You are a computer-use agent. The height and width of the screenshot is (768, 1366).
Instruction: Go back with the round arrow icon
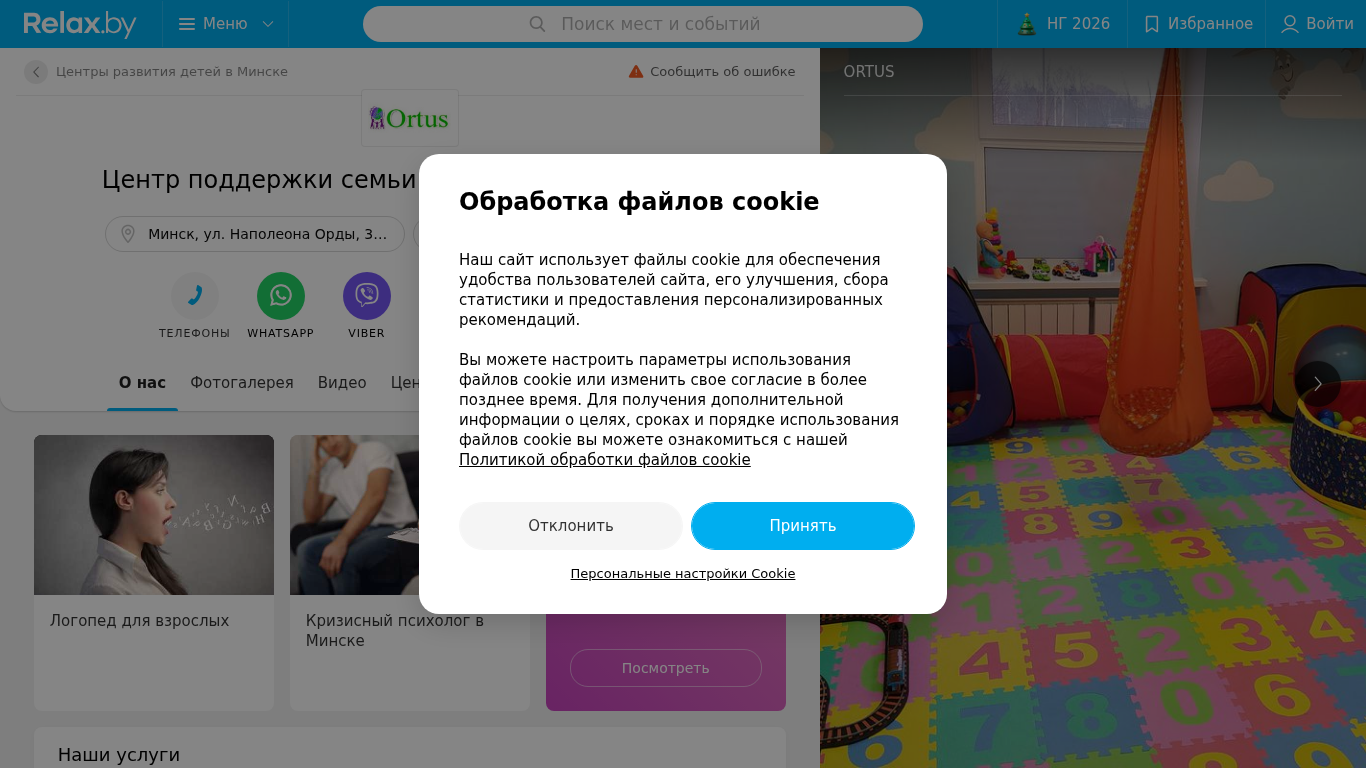[36, 72]
